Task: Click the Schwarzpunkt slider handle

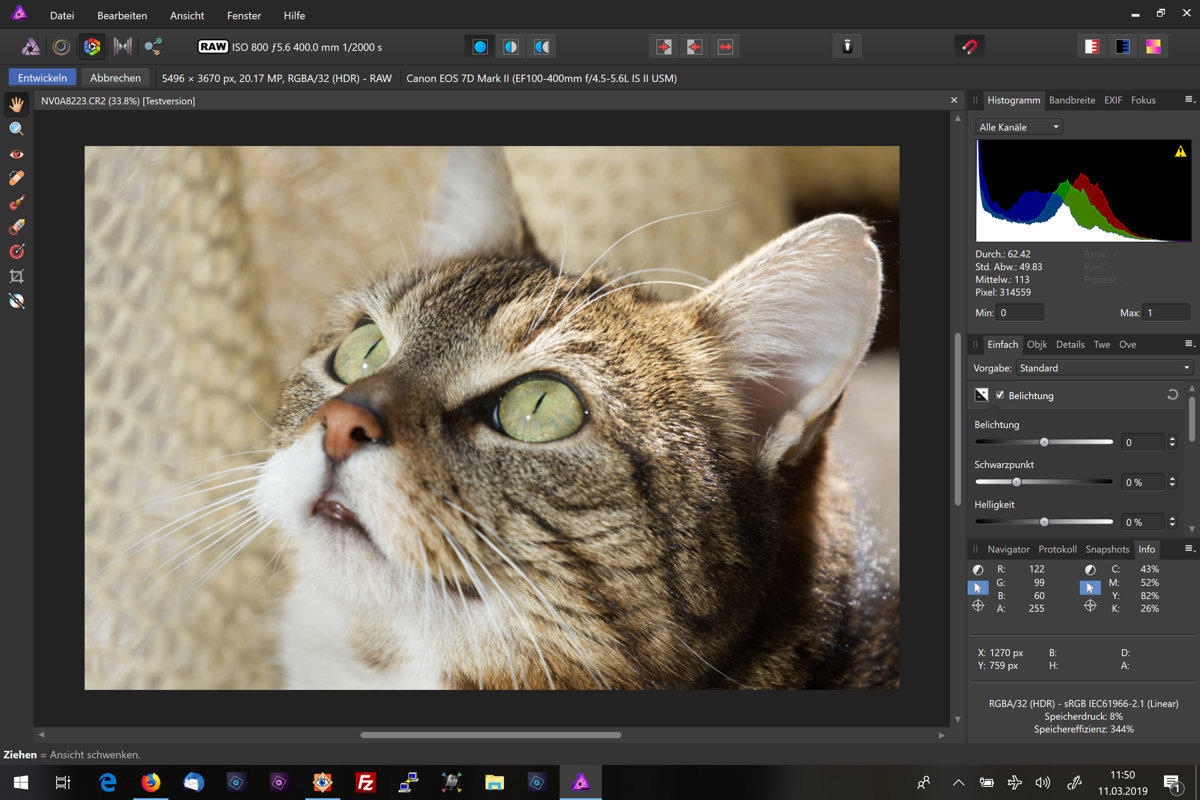Action: coord(1016,482)
